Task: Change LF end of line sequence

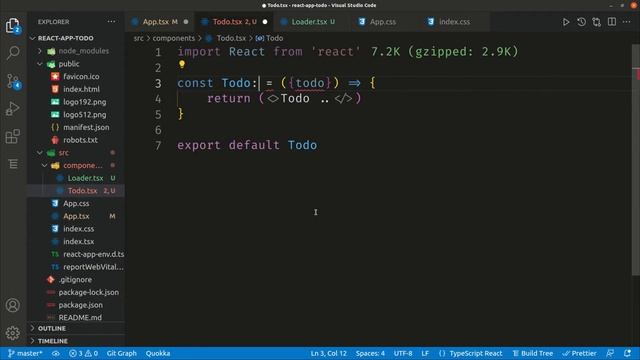Action: [x=425, y=353]
